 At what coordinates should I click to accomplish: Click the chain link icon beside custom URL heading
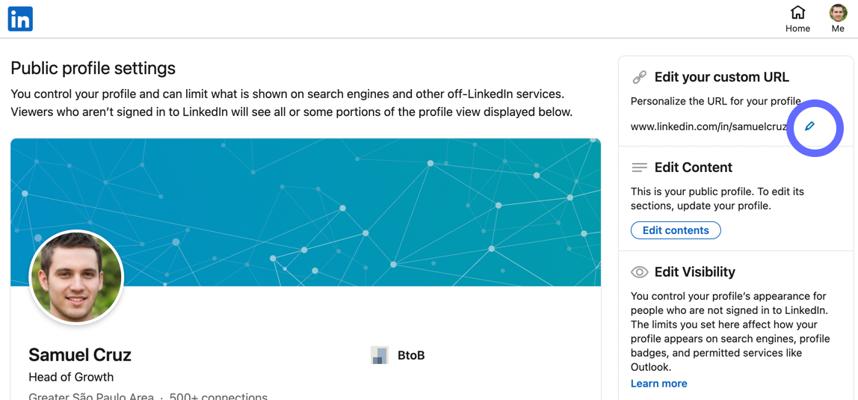pos(640,77)
